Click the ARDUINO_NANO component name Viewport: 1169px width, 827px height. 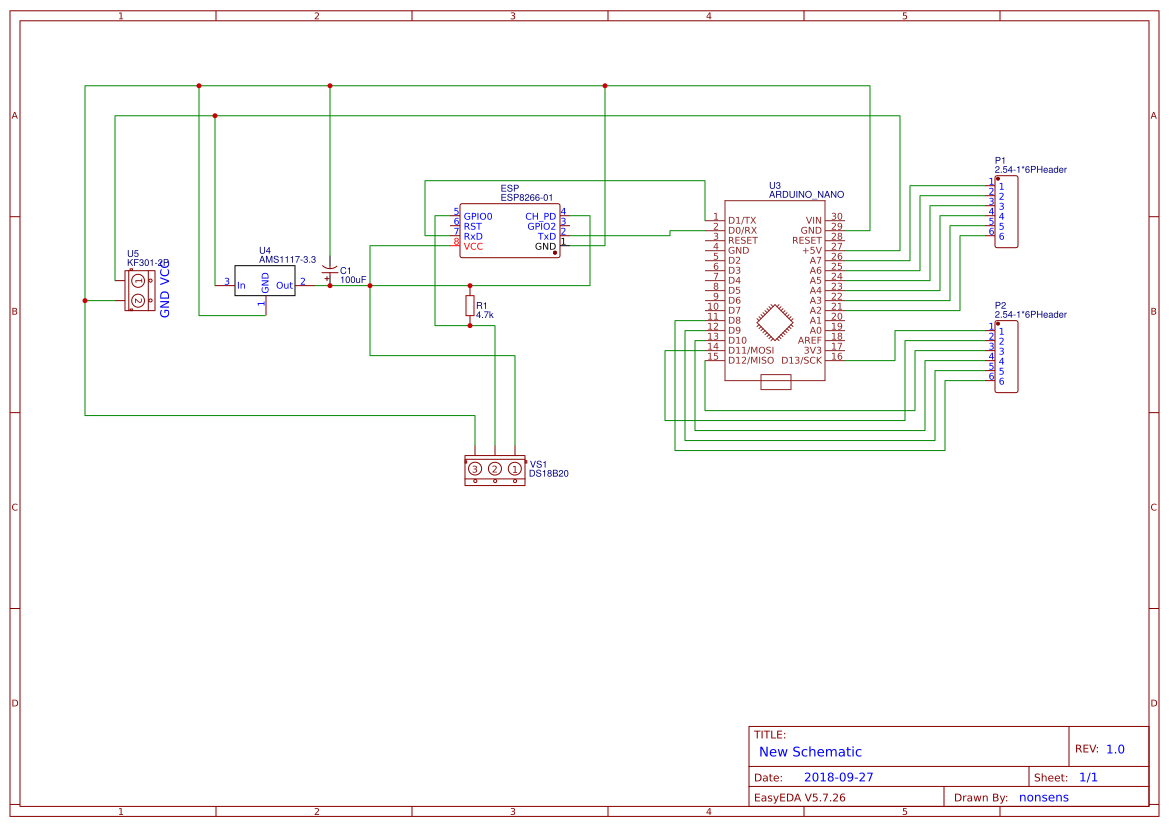[806, 195]
